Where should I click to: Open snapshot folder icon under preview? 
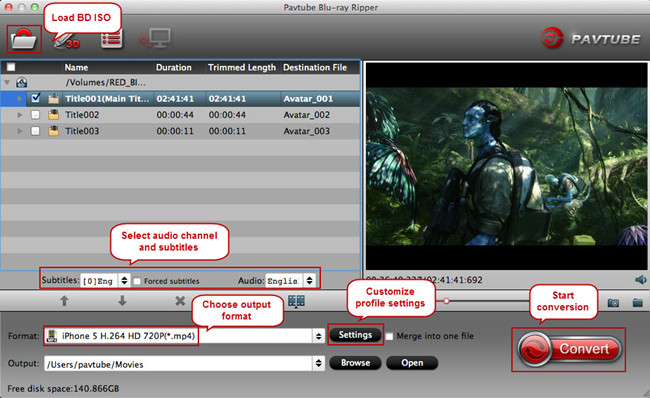pyautogui.click(x=638, y=303)
